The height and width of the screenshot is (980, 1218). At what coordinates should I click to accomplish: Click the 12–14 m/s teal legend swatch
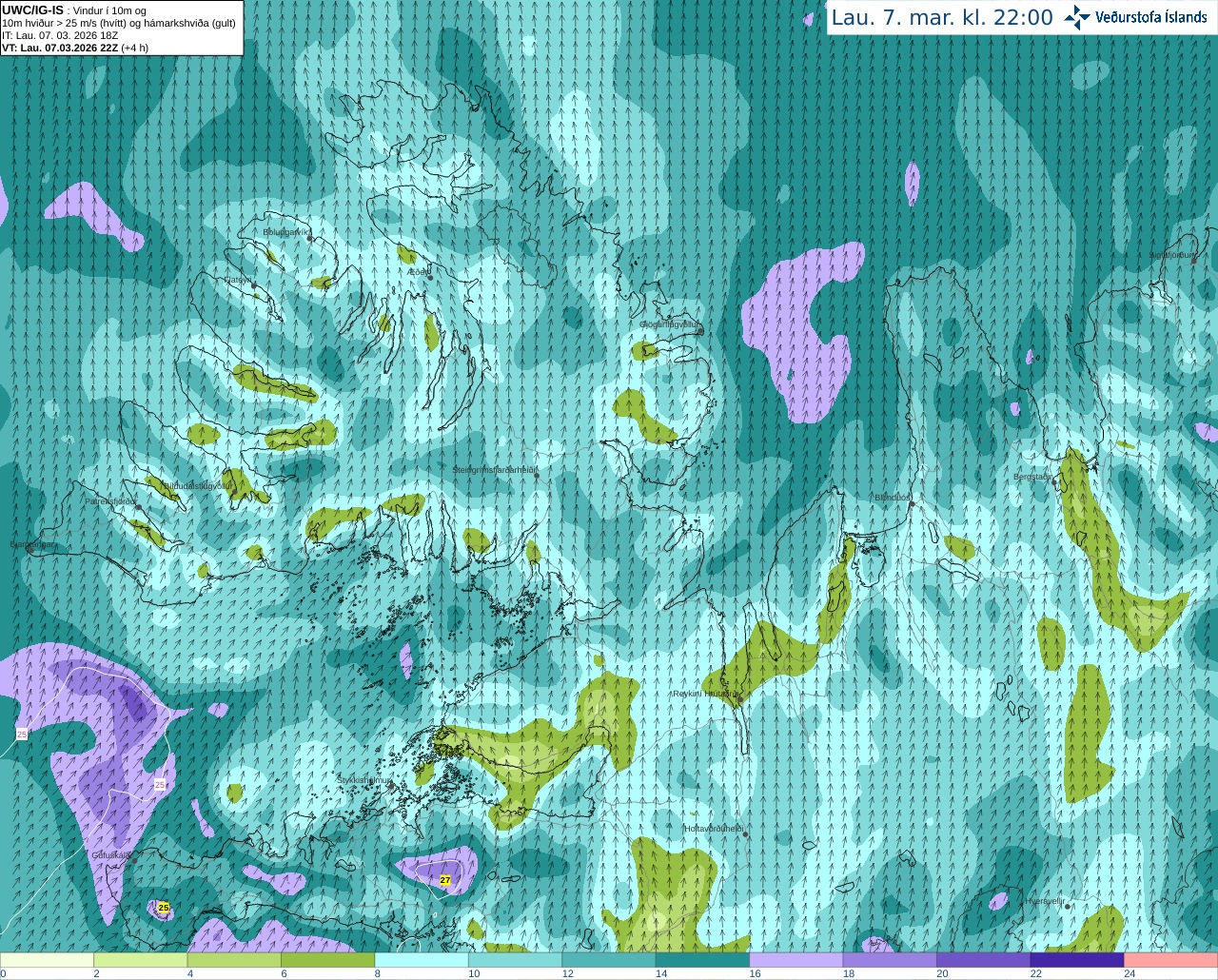(609, 960)
